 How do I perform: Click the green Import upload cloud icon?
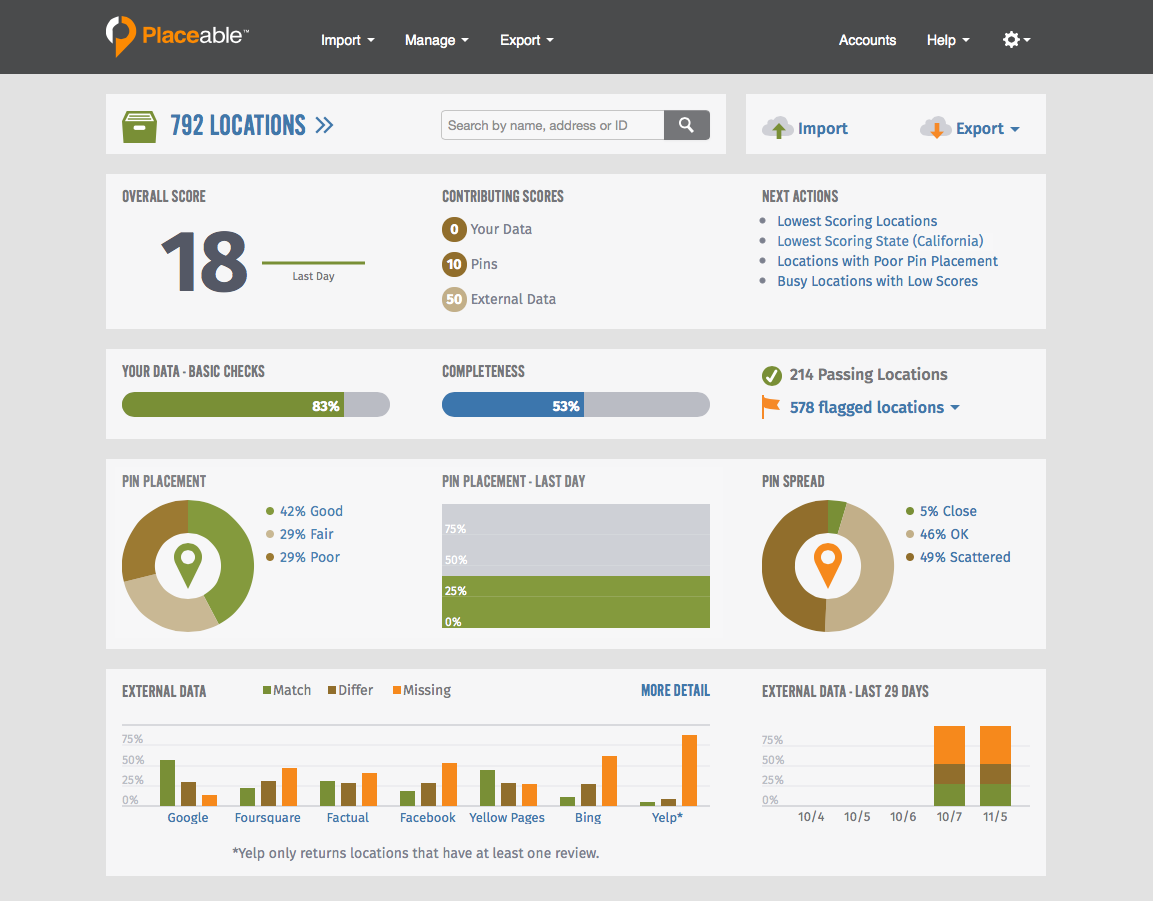[779, 128]
